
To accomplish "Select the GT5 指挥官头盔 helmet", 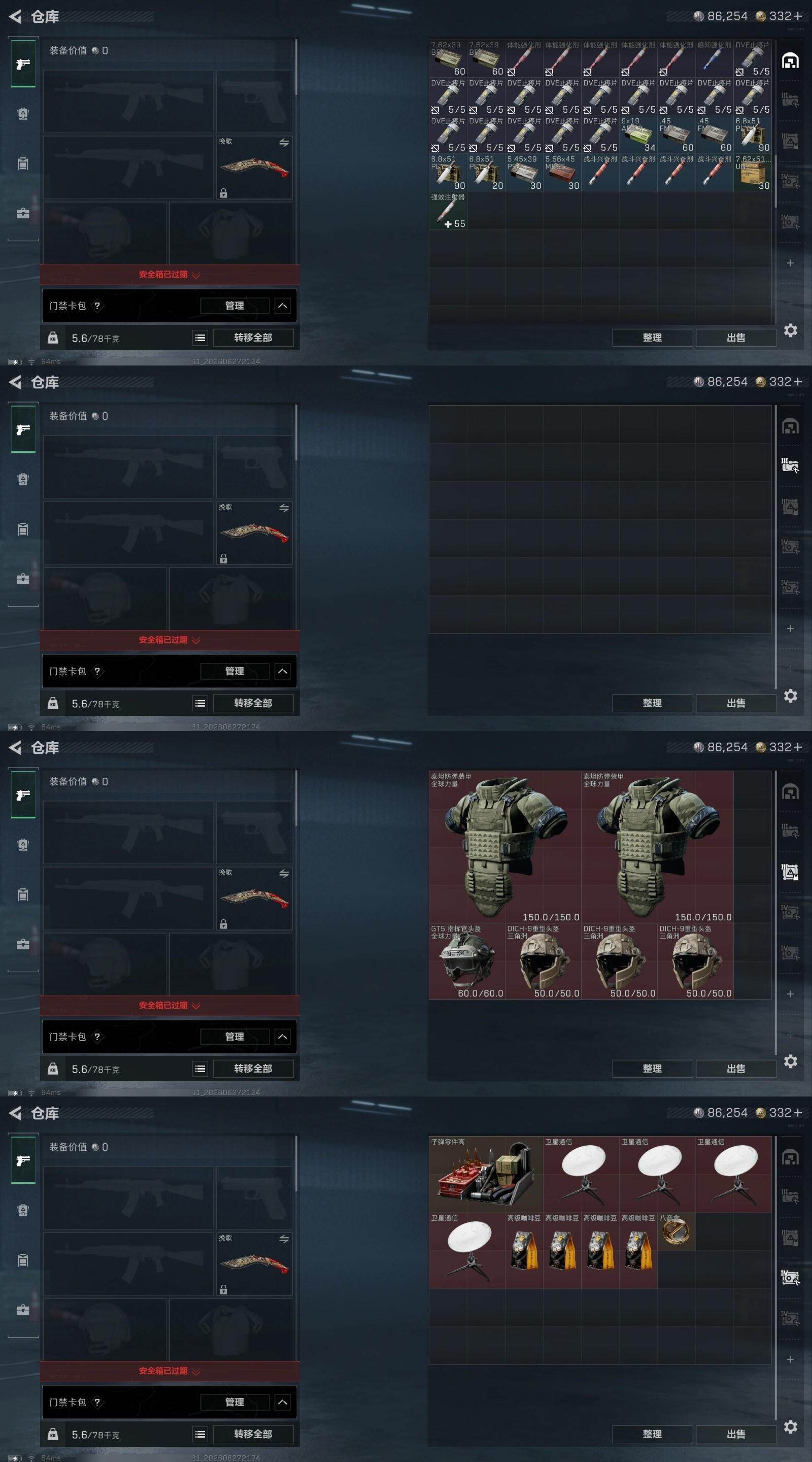I will (x=467, y=961).
